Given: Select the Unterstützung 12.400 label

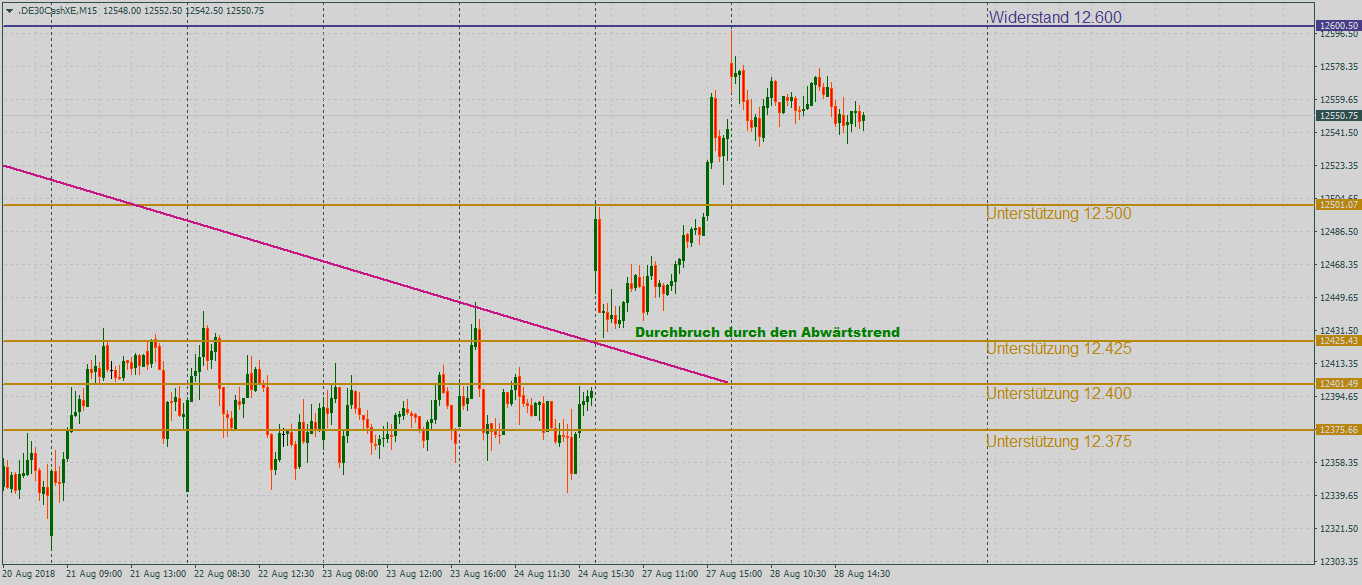Looking at the screenshot, I should (x=1059, y=394).
